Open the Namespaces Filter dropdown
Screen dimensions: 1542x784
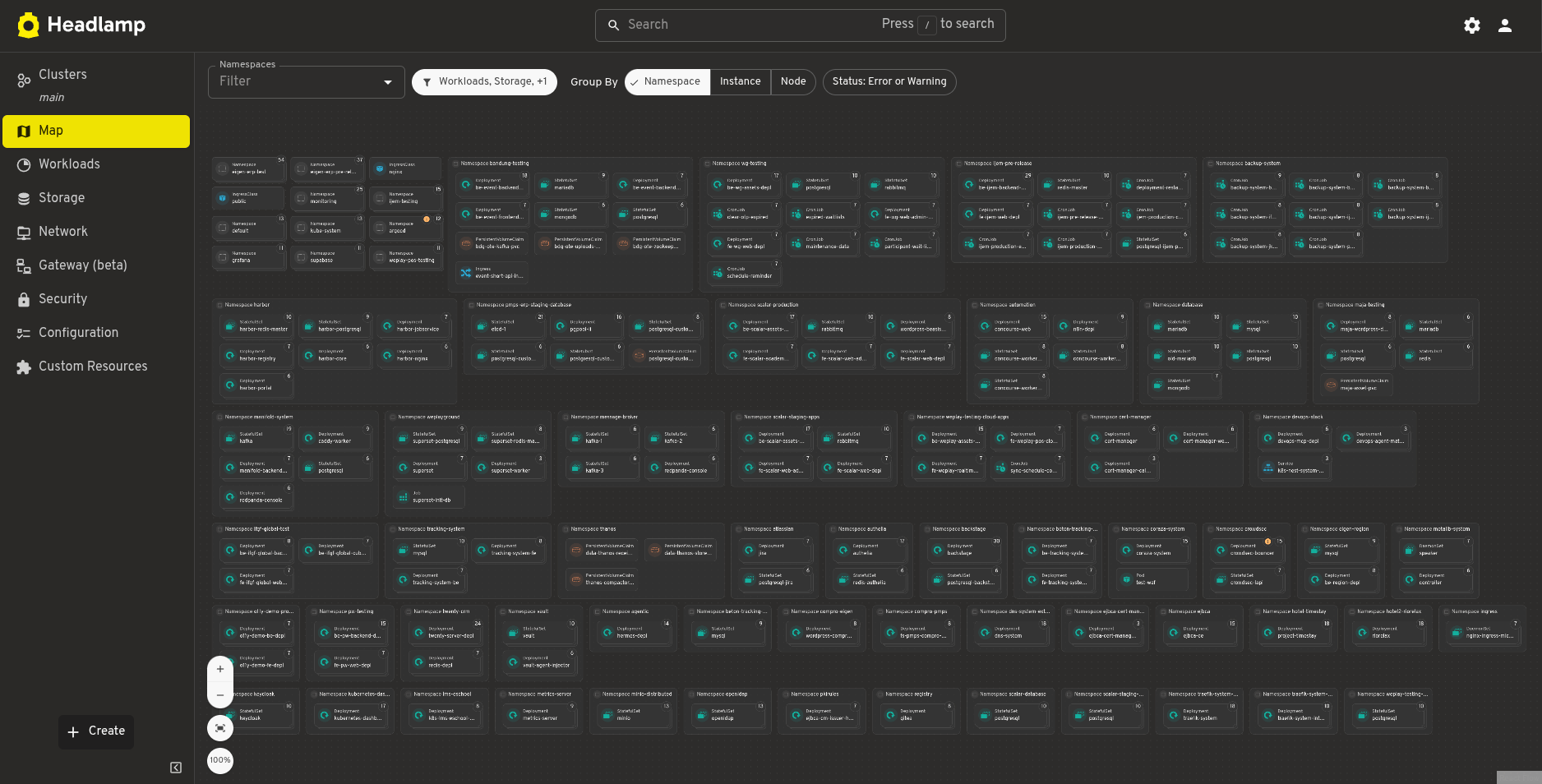point(306,82)
